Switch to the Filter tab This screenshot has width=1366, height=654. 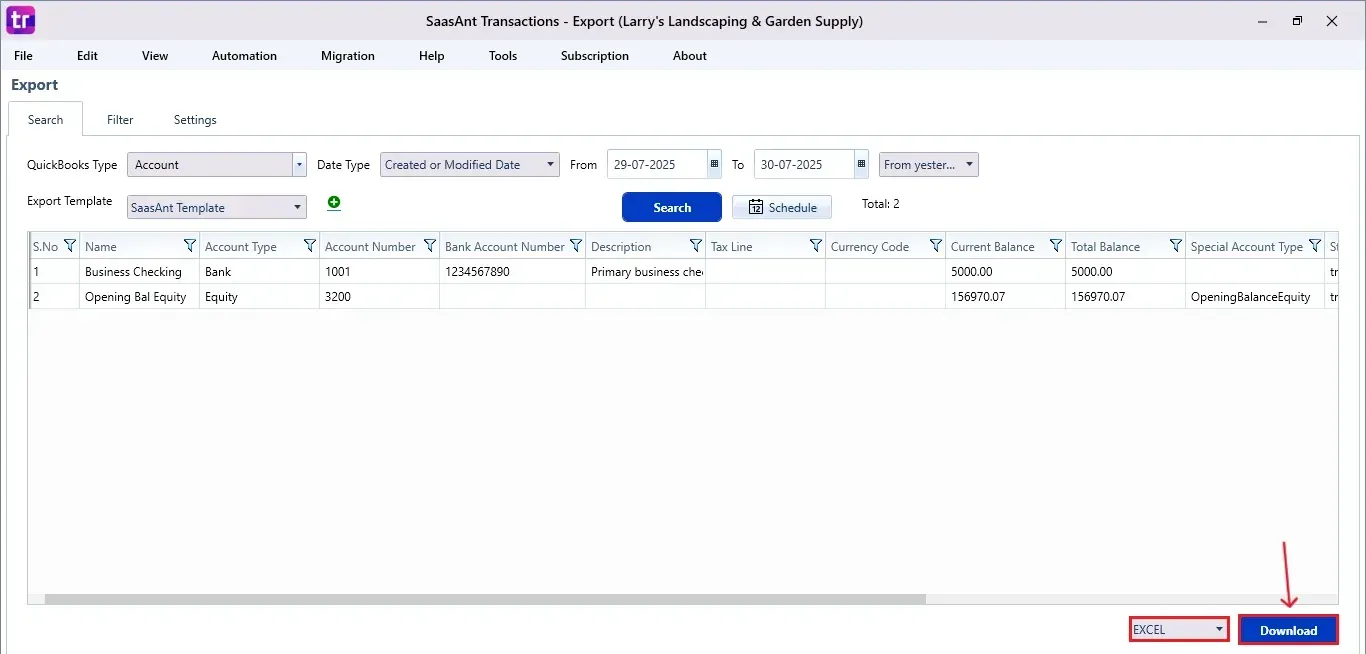(x=120, y=119)
